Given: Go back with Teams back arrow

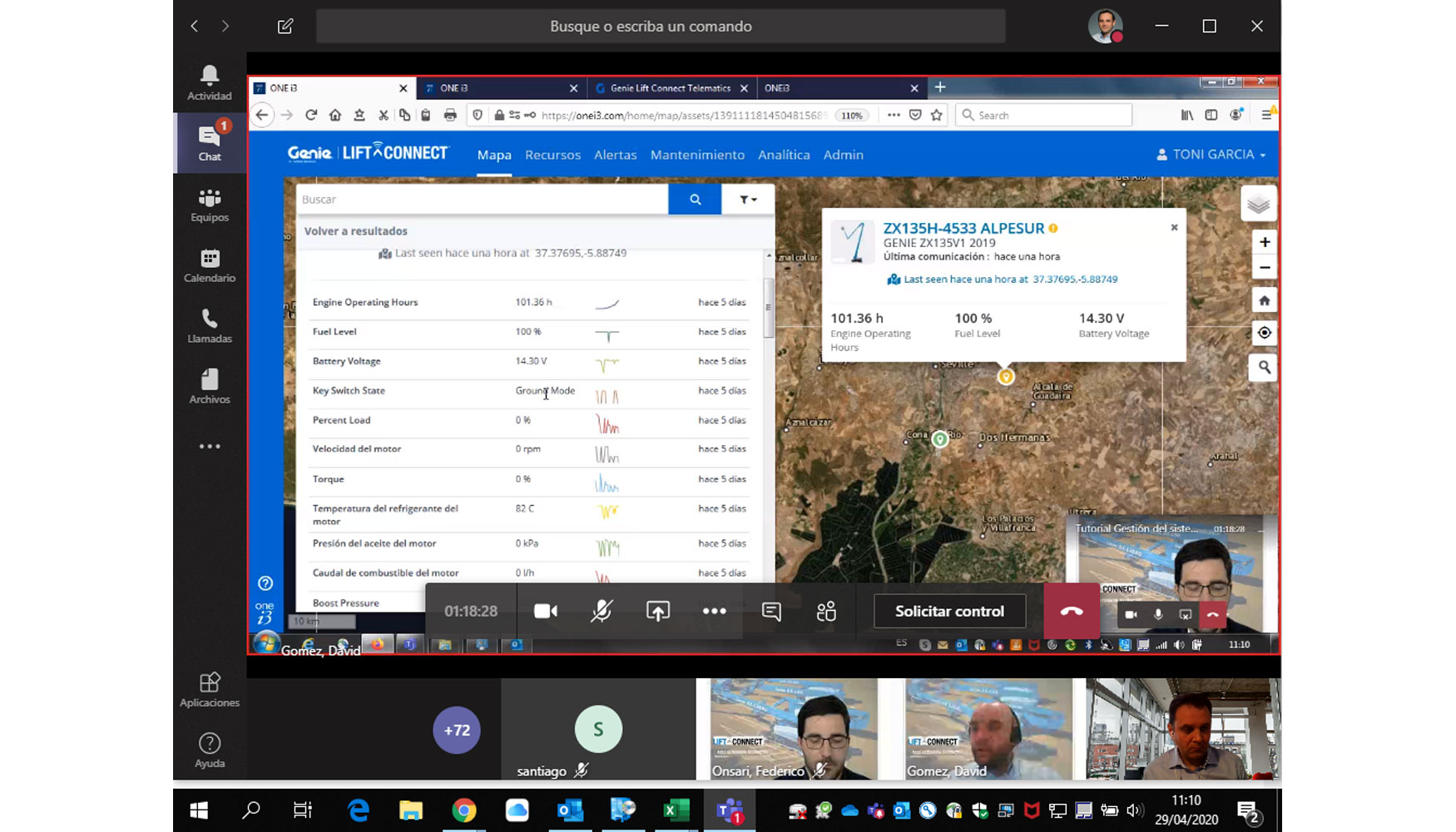Looking at the screenshot, I should tap(195, 27).
